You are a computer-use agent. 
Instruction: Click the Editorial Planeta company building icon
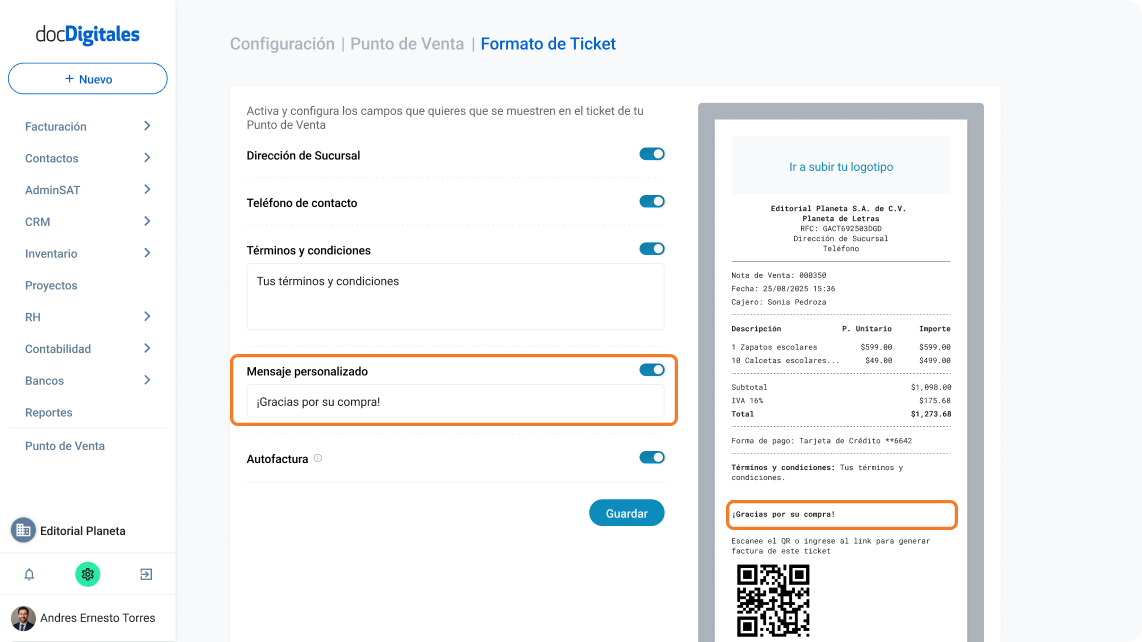(23, 531)
